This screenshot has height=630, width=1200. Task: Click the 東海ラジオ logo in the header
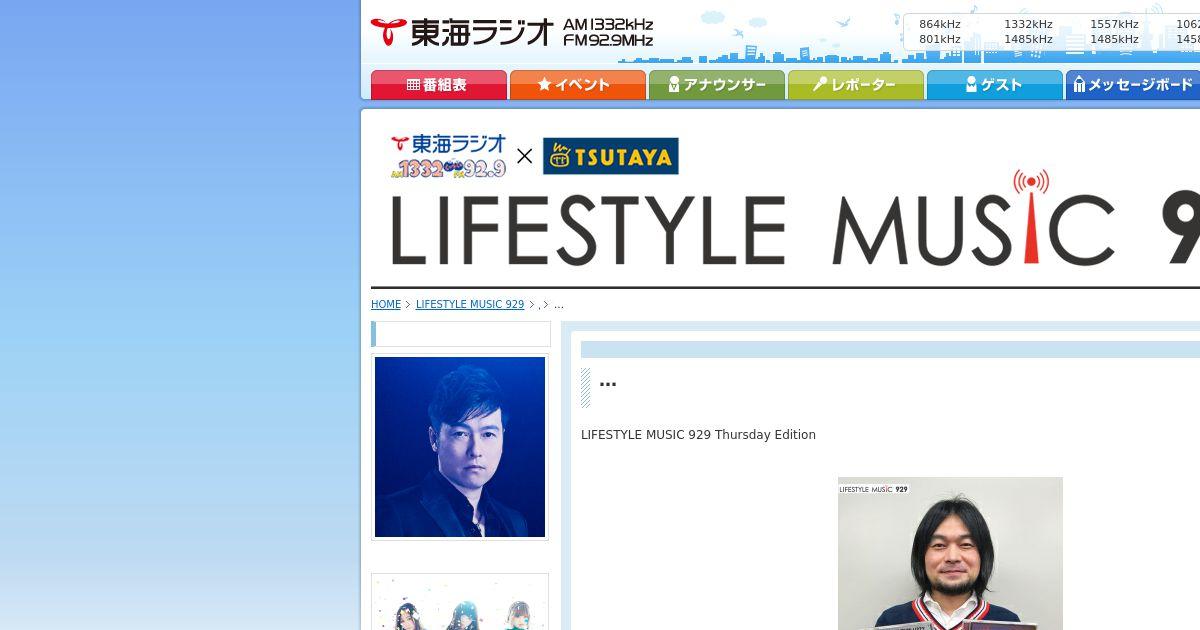click(461, 32)
